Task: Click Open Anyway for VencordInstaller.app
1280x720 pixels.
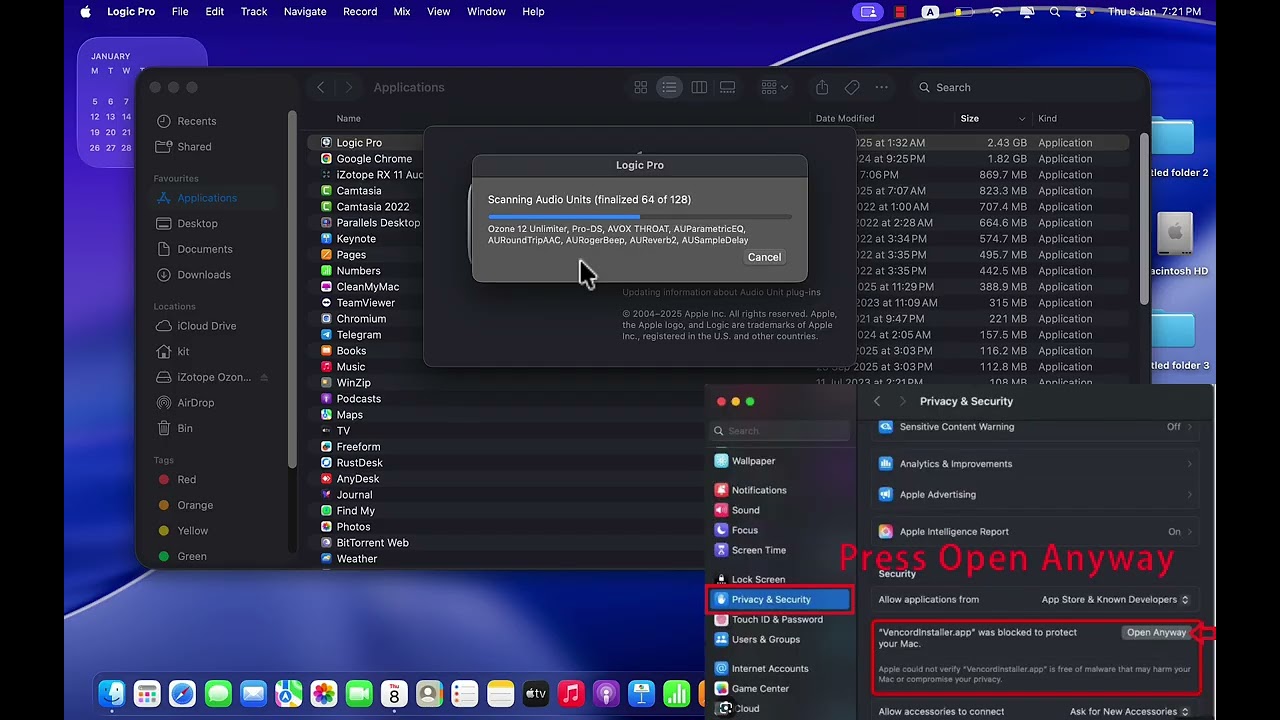Action: [1156, 633]
